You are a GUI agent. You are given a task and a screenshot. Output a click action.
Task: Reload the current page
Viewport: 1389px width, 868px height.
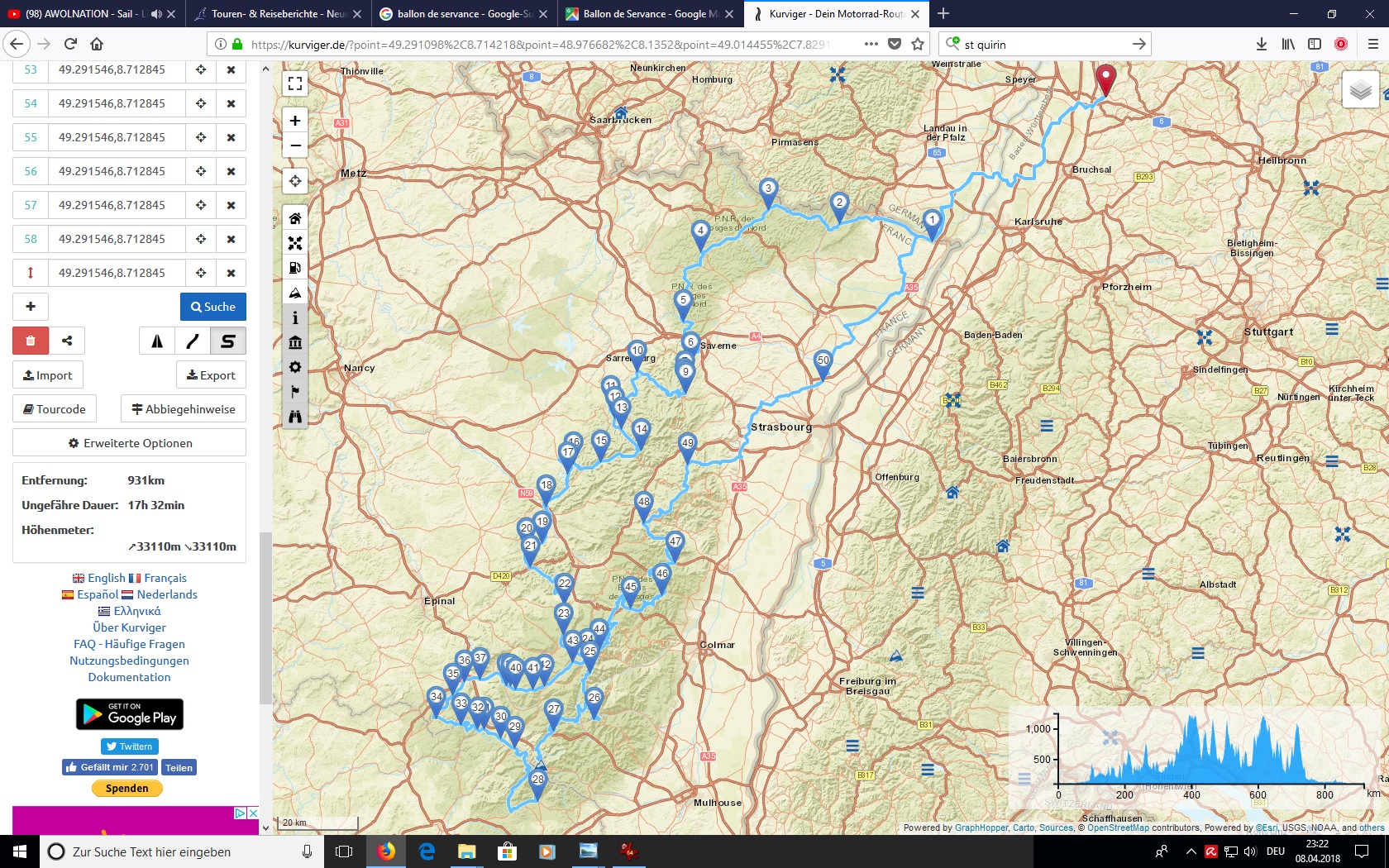pyautogui.click(x=70, y=44)
